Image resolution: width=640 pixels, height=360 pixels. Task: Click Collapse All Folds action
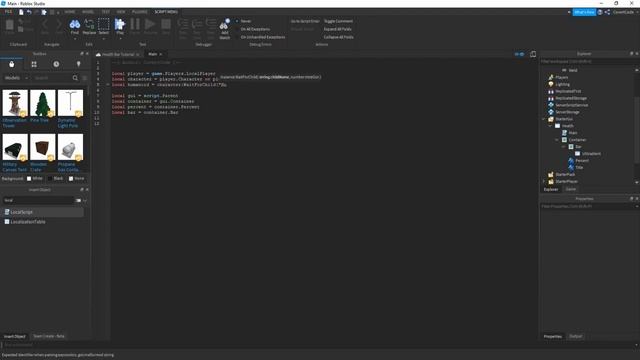[x=339, y=37]
